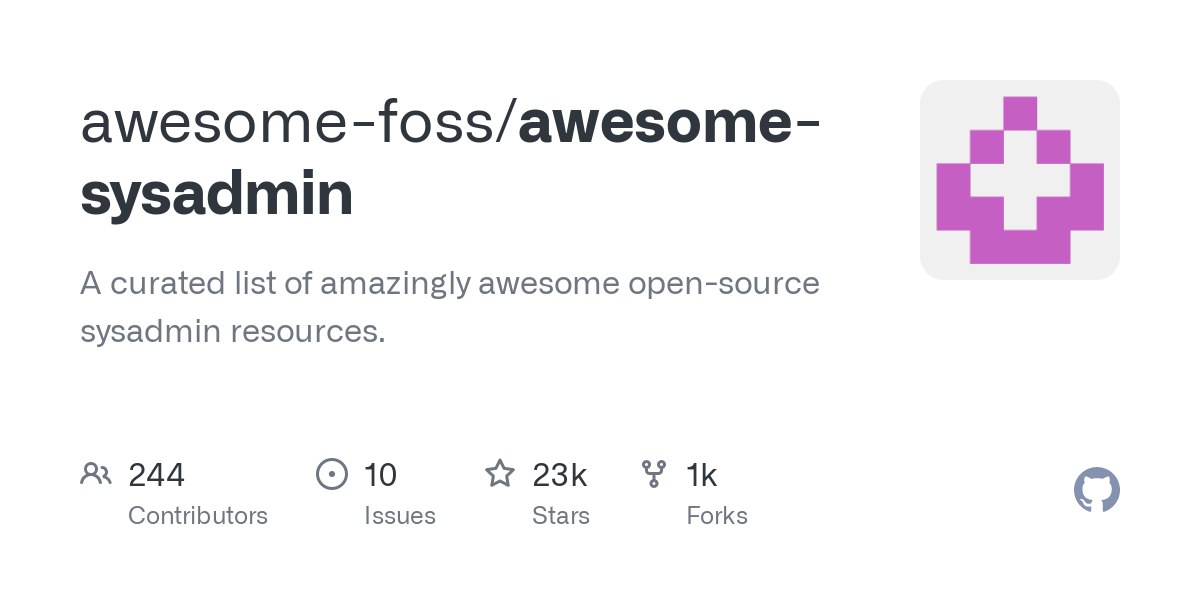
Task: Click the Stars star icon
Action: [x=499, y=473]
